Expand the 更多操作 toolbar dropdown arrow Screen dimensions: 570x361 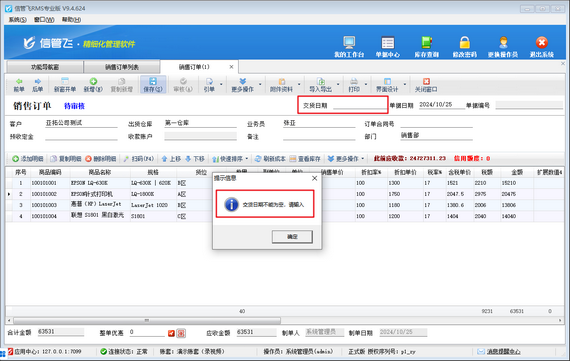click(260, 84)
